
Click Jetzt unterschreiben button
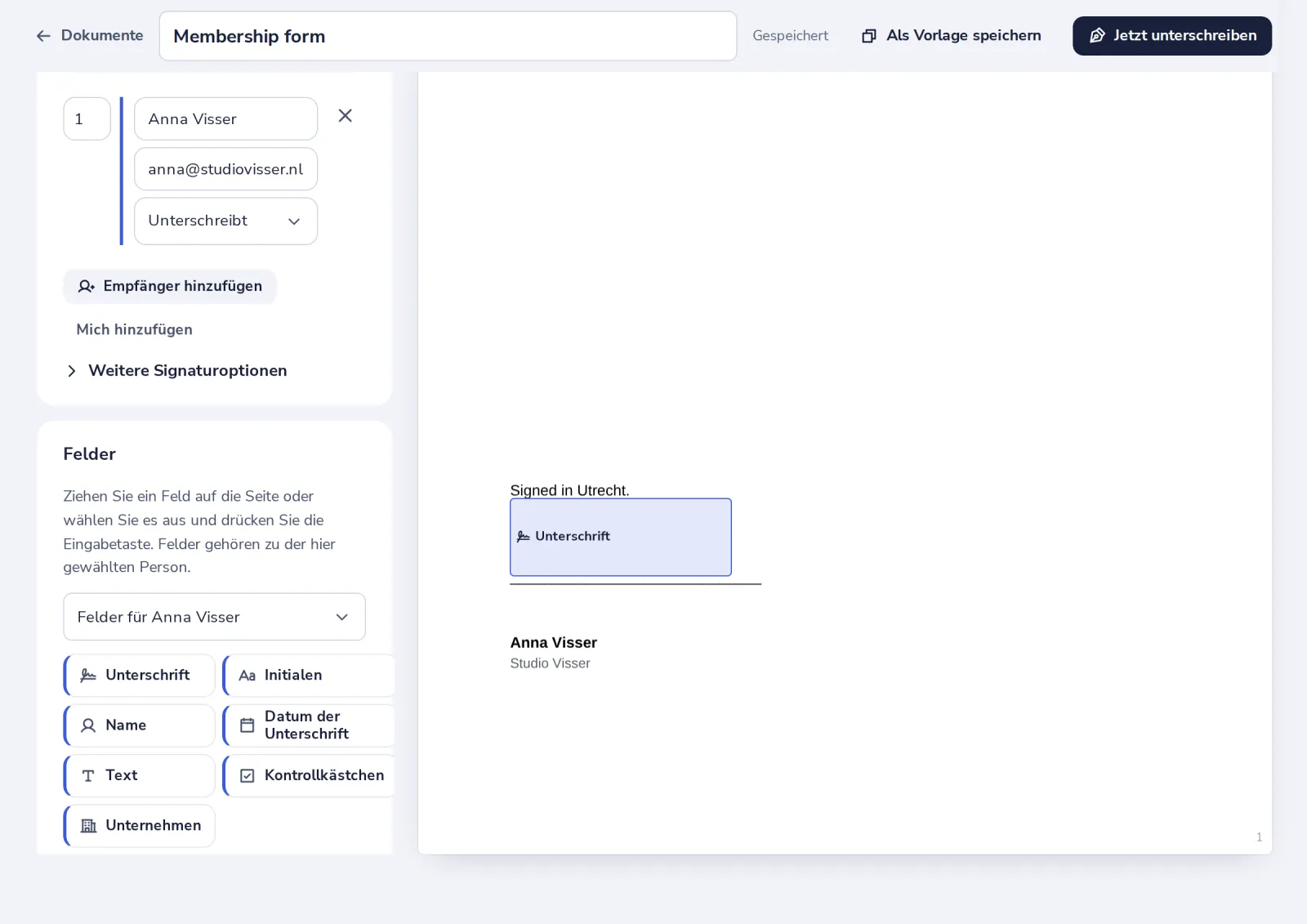coord(1172,36)
